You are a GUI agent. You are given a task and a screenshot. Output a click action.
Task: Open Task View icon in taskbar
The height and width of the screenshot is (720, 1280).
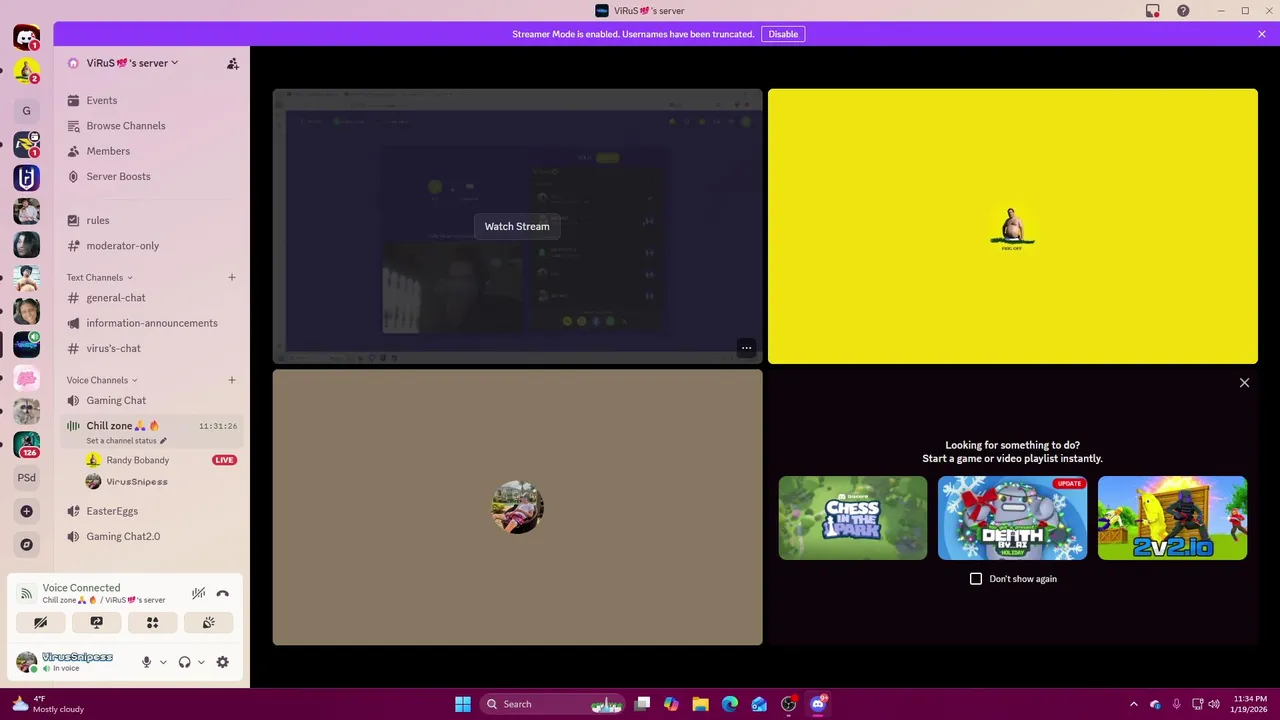pos(642,704)
